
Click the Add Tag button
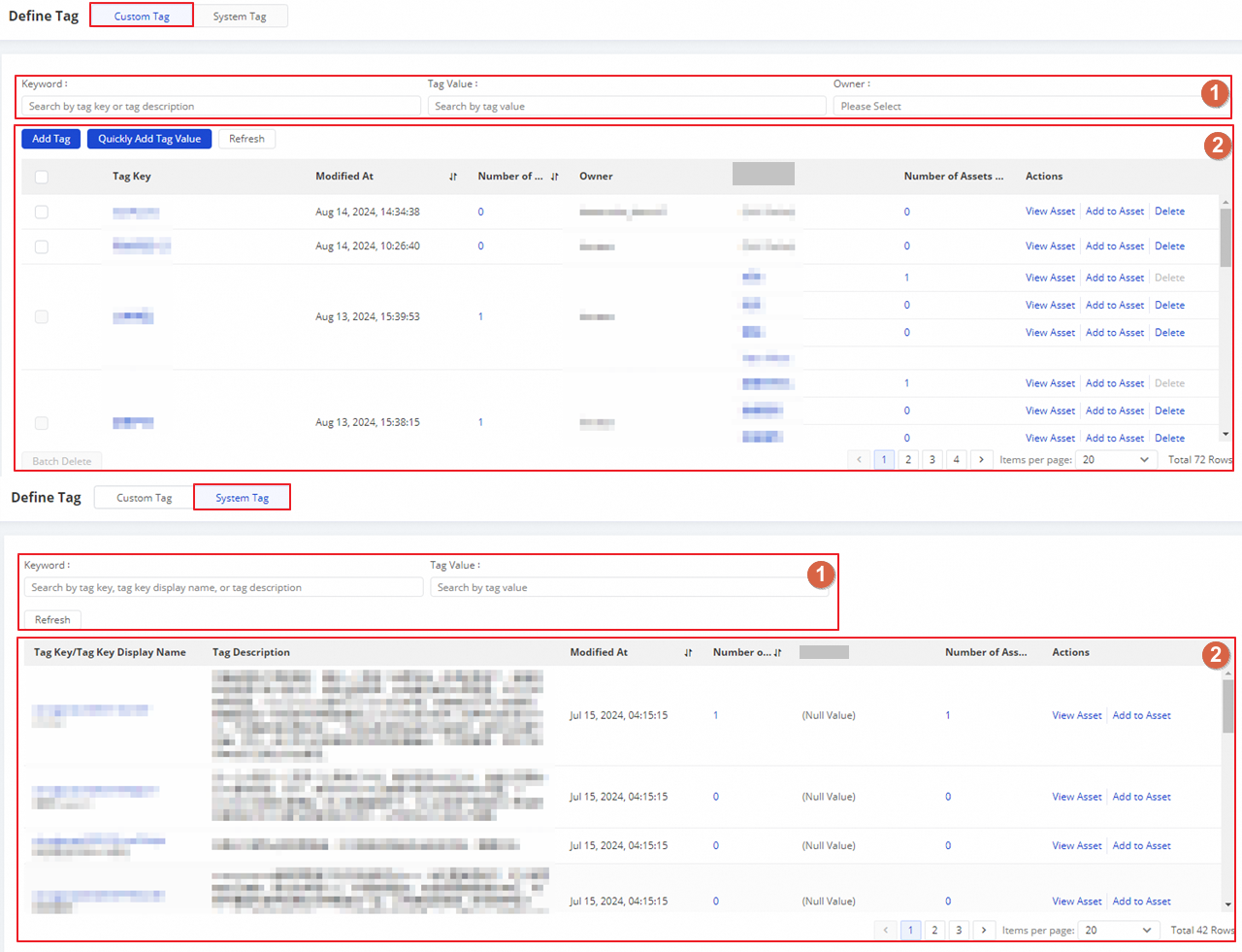(x=50, y=139)
